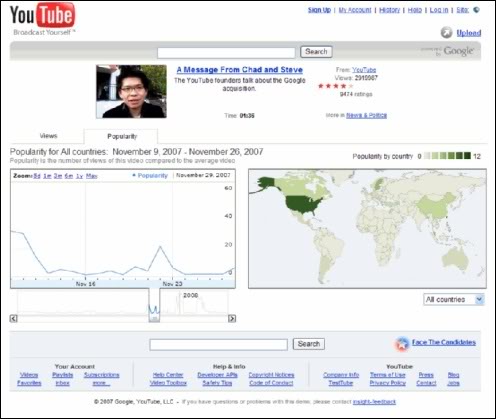Open Face The Candidates link
496x419 pixels.
[x=444, y=342]
